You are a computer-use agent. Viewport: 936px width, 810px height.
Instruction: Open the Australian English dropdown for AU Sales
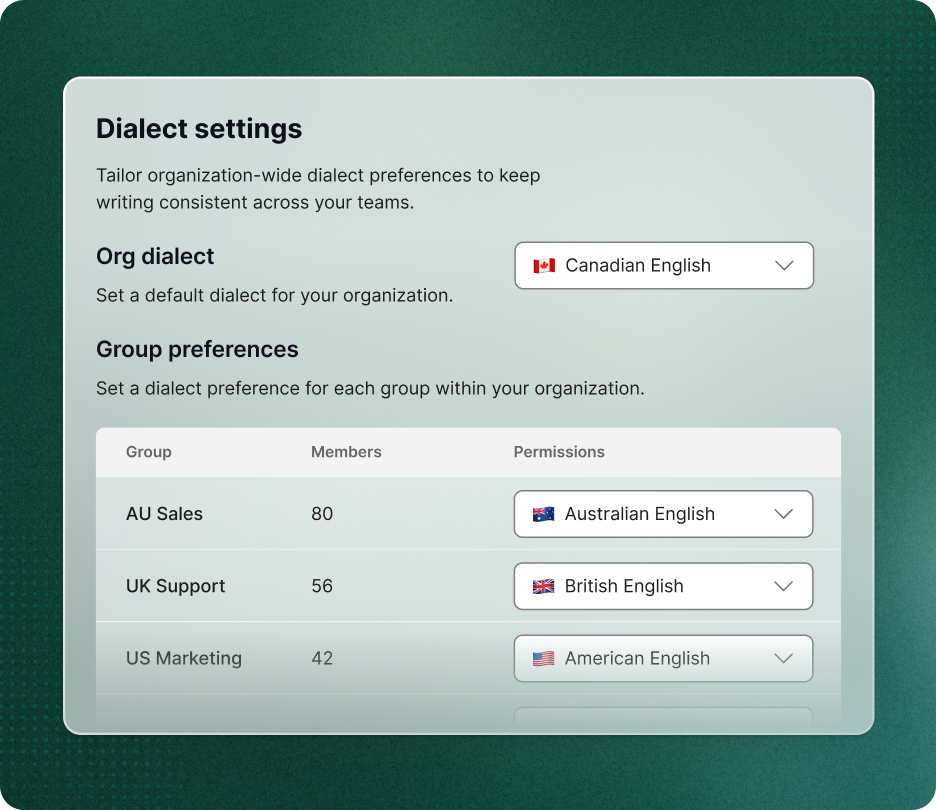[x=663, y=513]
